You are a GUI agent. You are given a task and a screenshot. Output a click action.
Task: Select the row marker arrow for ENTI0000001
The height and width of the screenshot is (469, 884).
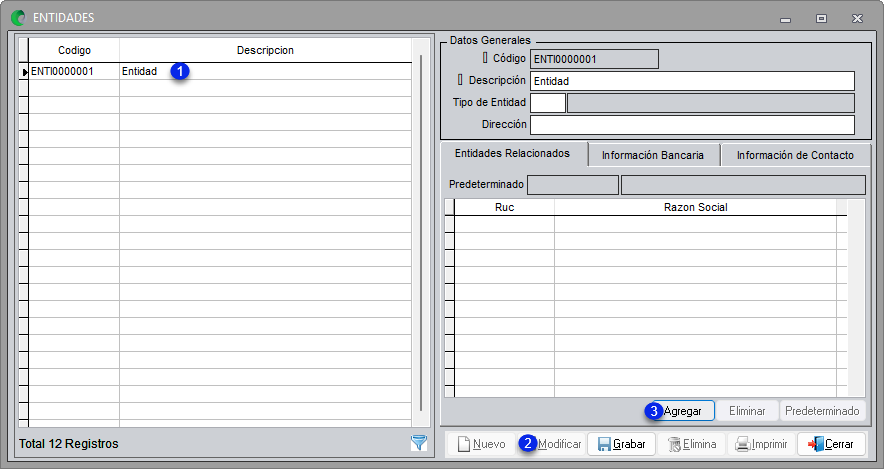click(x=24, y=72)
